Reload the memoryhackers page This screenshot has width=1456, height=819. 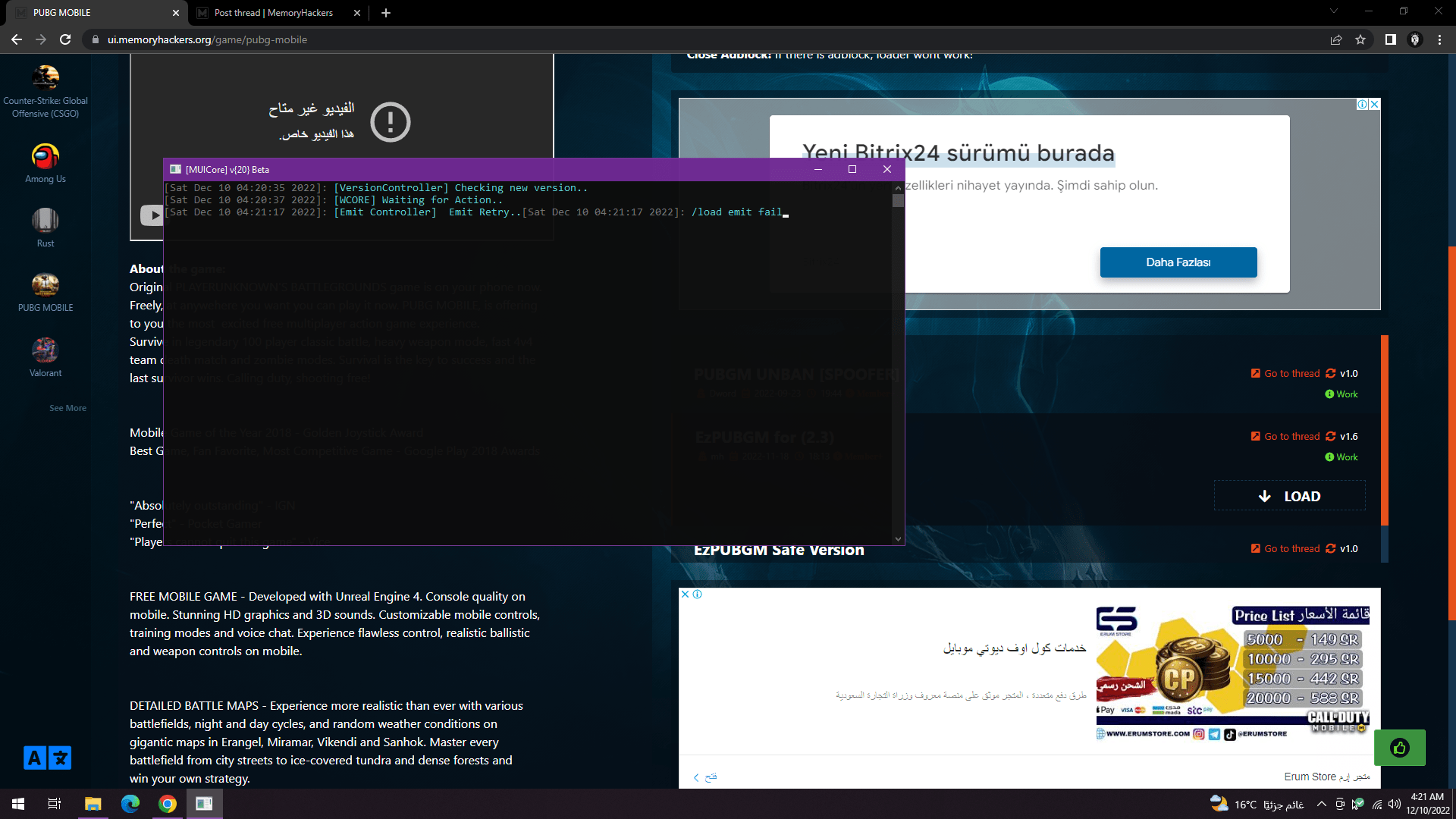(65, 39)
